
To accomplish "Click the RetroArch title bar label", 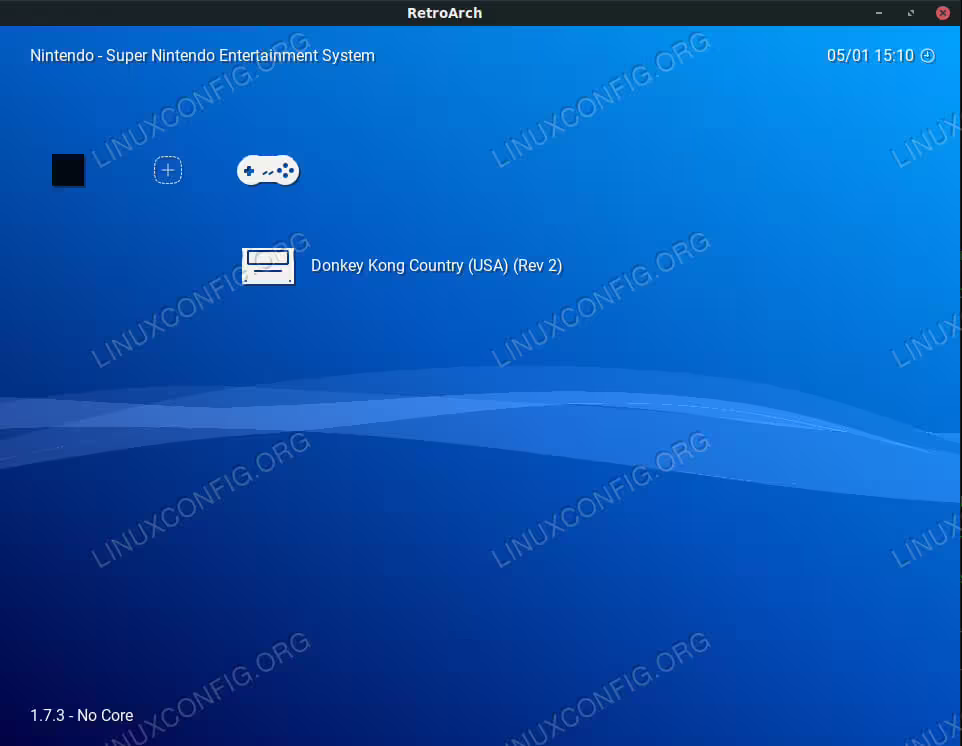I will click(445, 13).
